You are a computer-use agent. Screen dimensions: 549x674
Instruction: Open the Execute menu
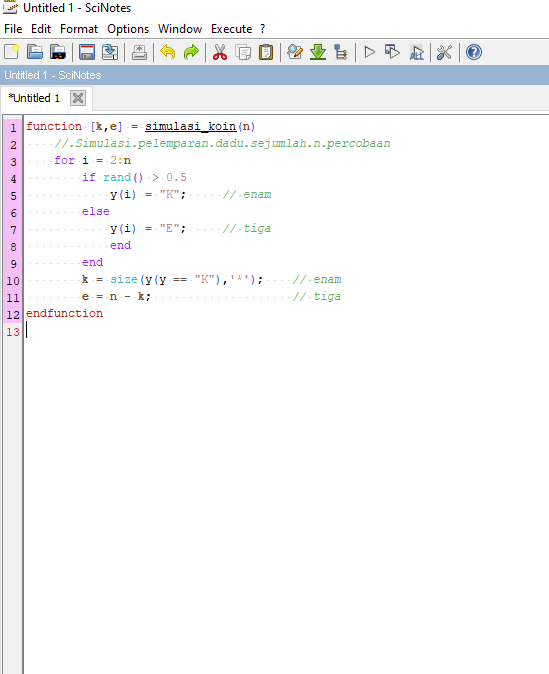(231, 29)
